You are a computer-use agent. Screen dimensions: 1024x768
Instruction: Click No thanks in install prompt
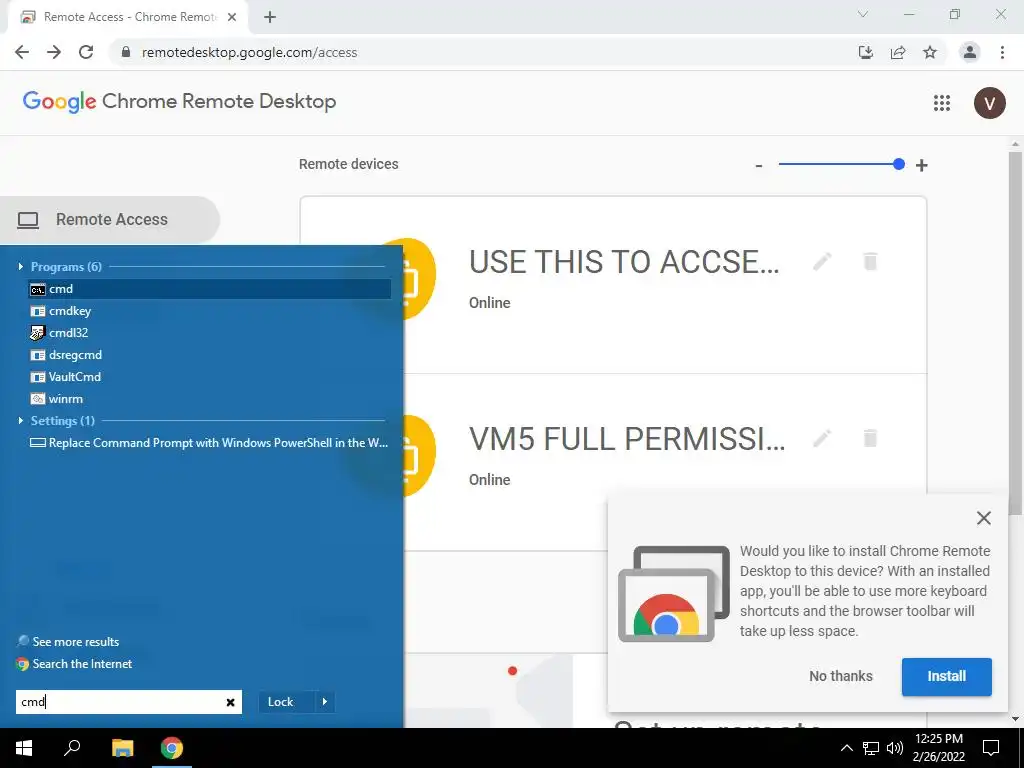pos(840,676)
